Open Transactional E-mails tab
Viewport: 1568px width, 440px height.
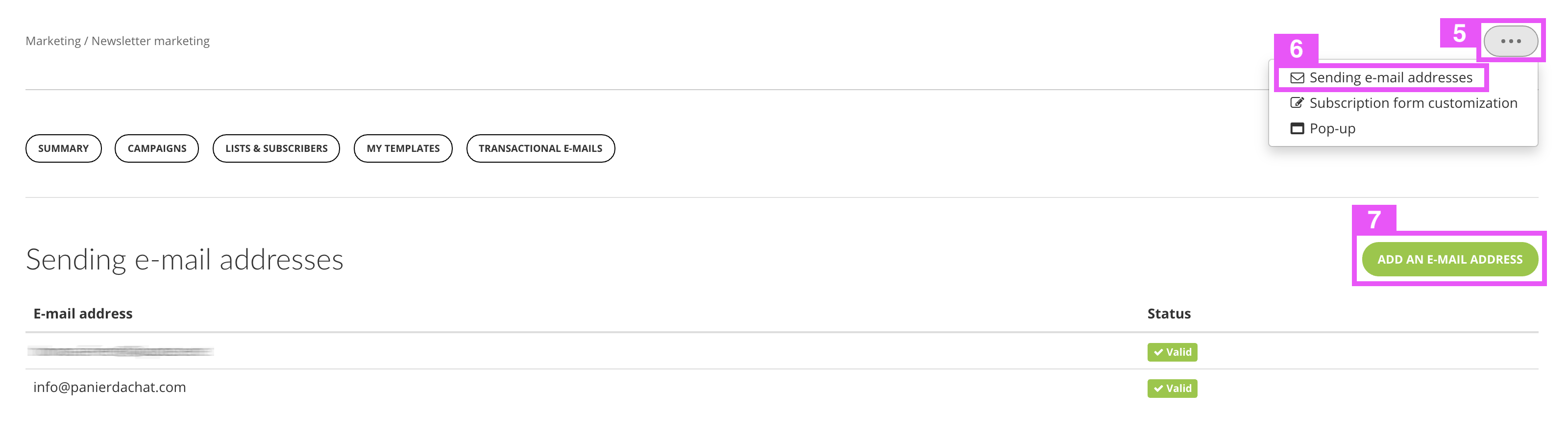[540, 148]
